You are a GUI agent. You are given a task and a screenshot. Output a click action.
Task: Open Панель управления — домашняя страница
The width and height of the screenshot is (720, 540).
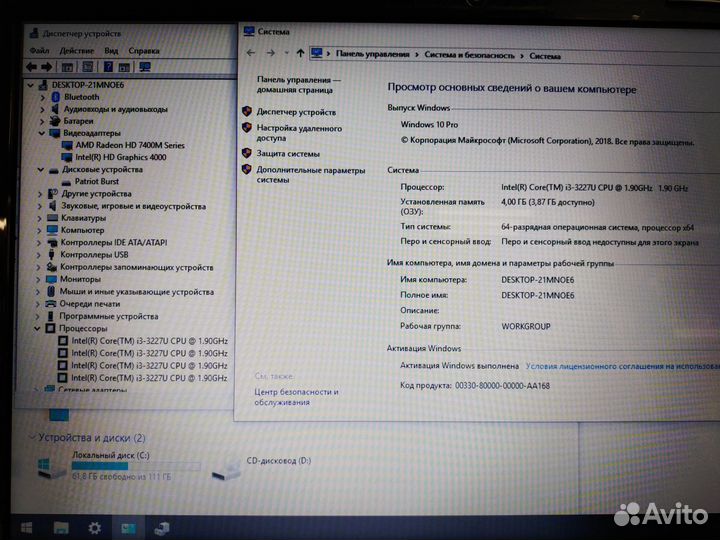298,85
